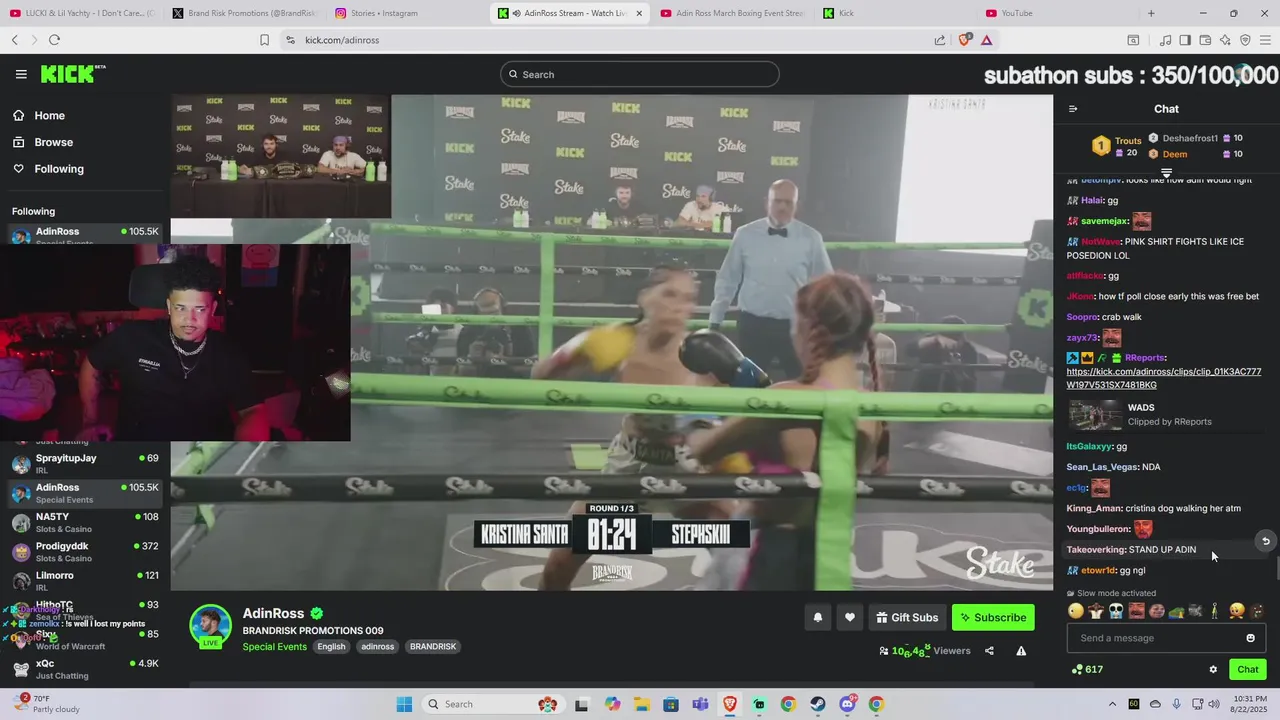This screenshot has width=1280, height=720.
Task: Open the Special Events category link
Action: click(274, 647)
